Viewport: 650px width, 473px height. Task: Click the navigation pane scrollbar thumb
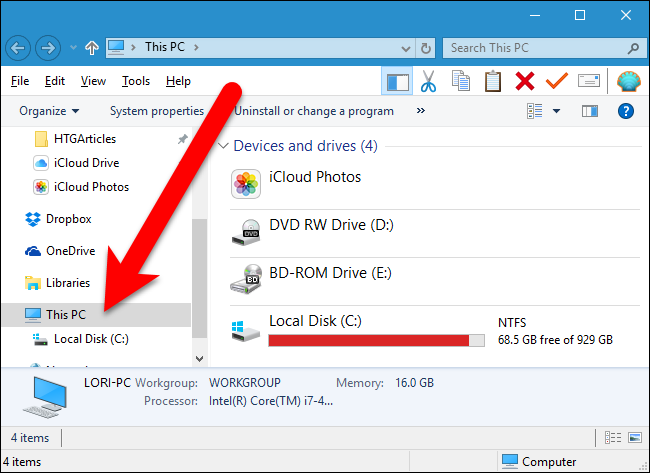199,278
